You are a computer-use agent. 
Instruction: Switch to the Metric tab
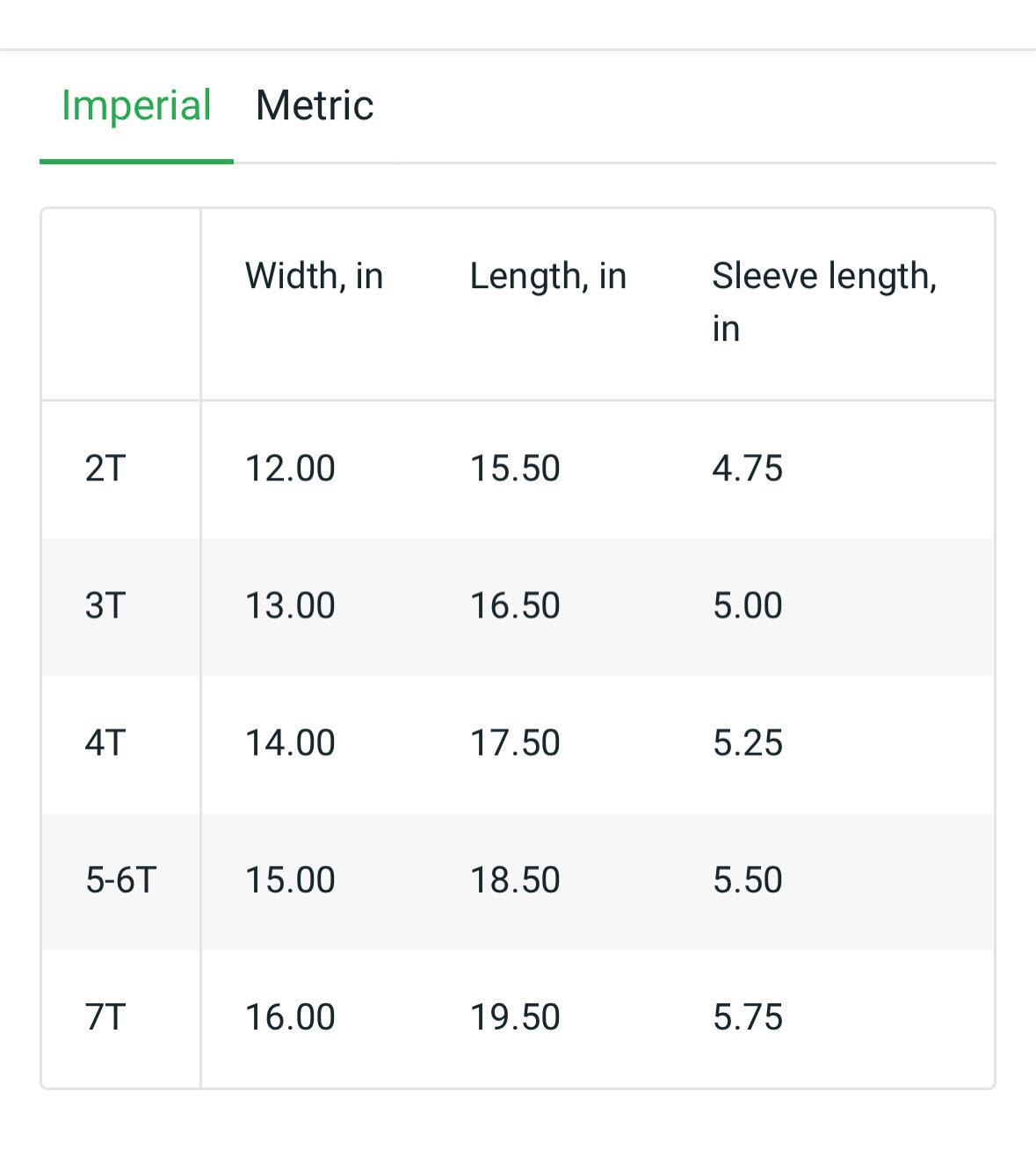[x=315, y=105]
